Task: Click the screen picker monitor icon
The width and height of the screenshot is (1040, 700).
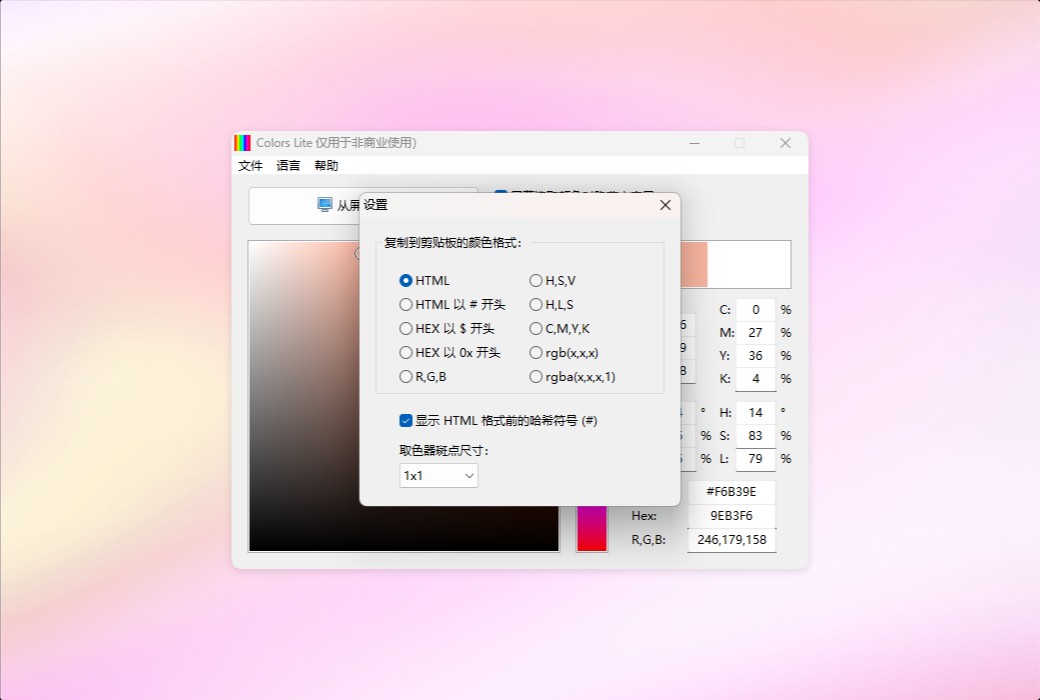Action: coord(322,204)
